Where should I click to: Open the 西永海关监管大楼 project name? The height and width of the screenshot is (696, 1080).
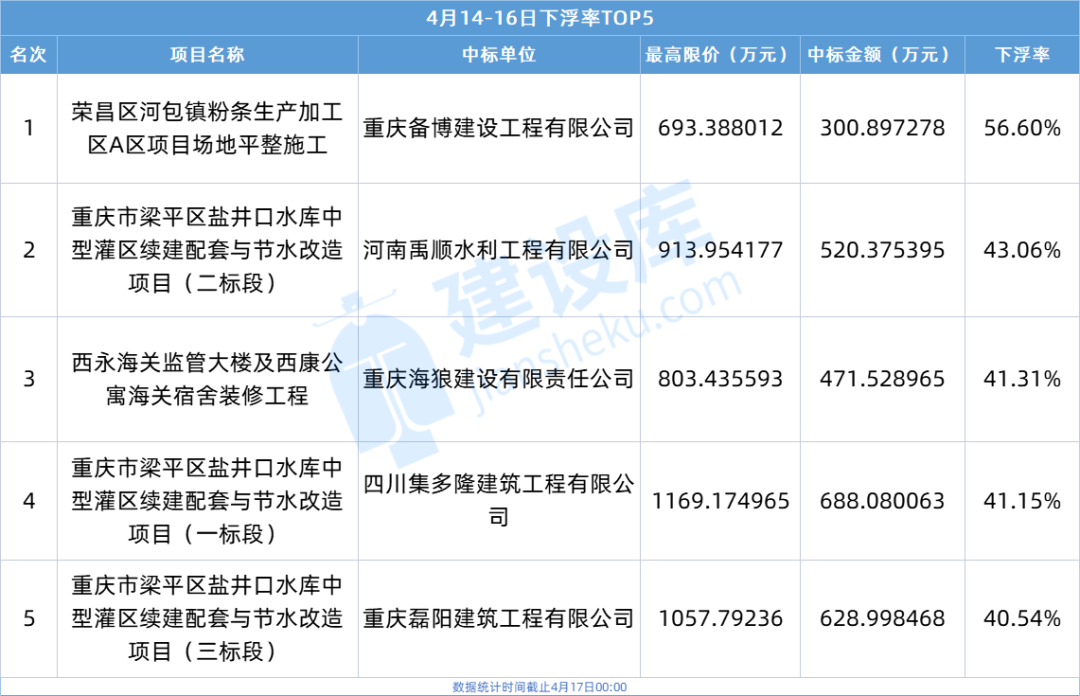point(207,379)
